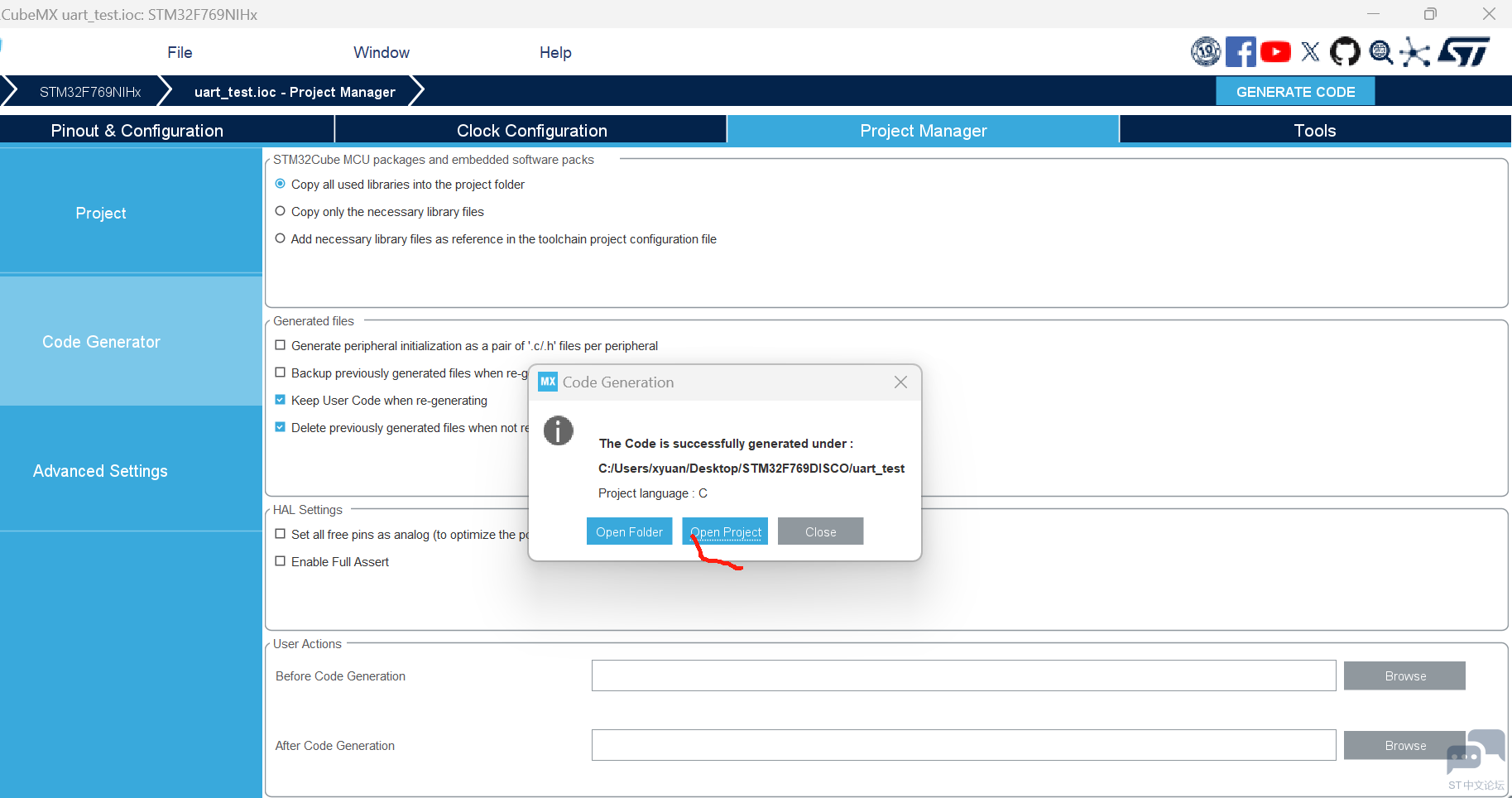The width and height of the screenshot is (1512, 798).
Task: Enable peripheral initialization as .c/.h pair
Action: (281, 345)
